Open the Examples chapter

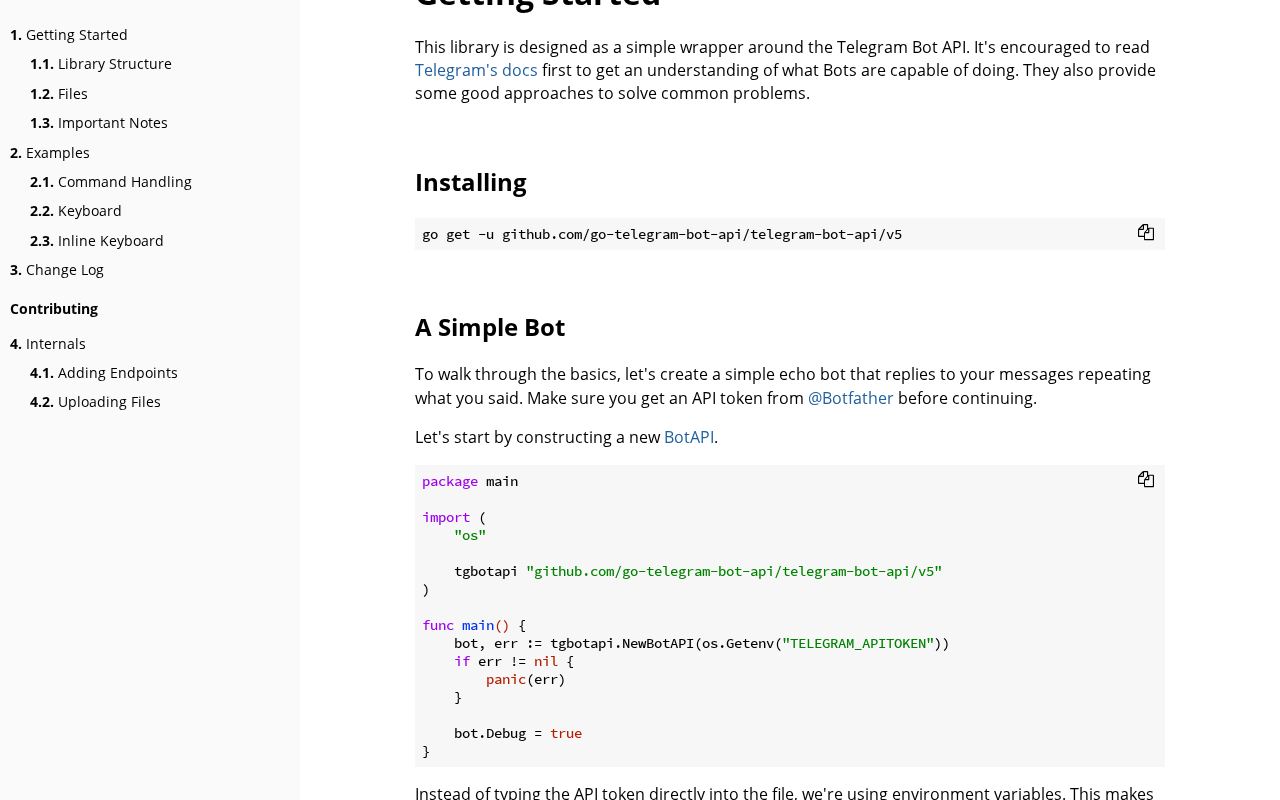click(x=50, y=153)
